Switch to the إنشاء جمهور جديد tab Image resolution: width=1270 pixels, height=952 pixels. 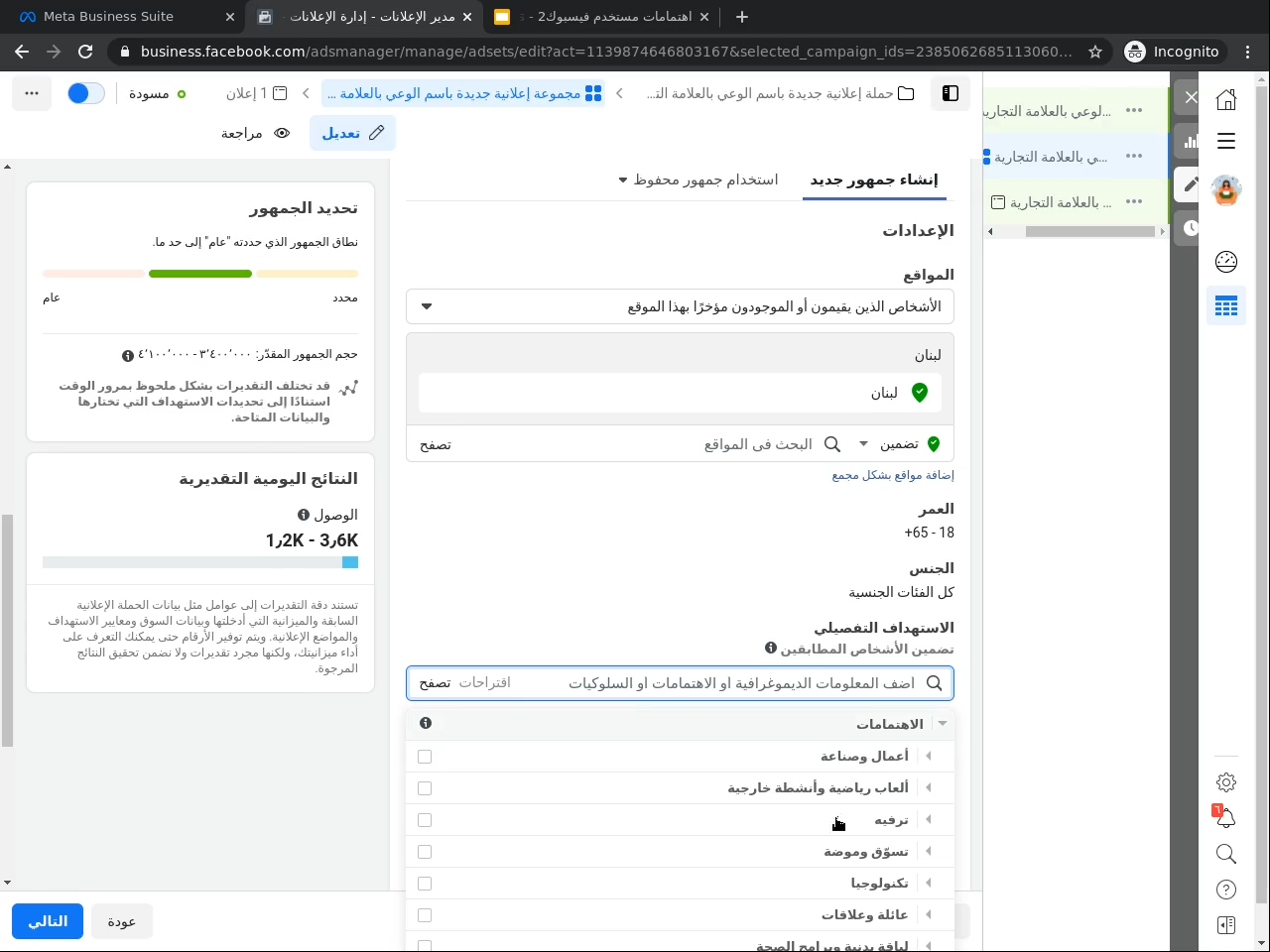click(873, 179)
